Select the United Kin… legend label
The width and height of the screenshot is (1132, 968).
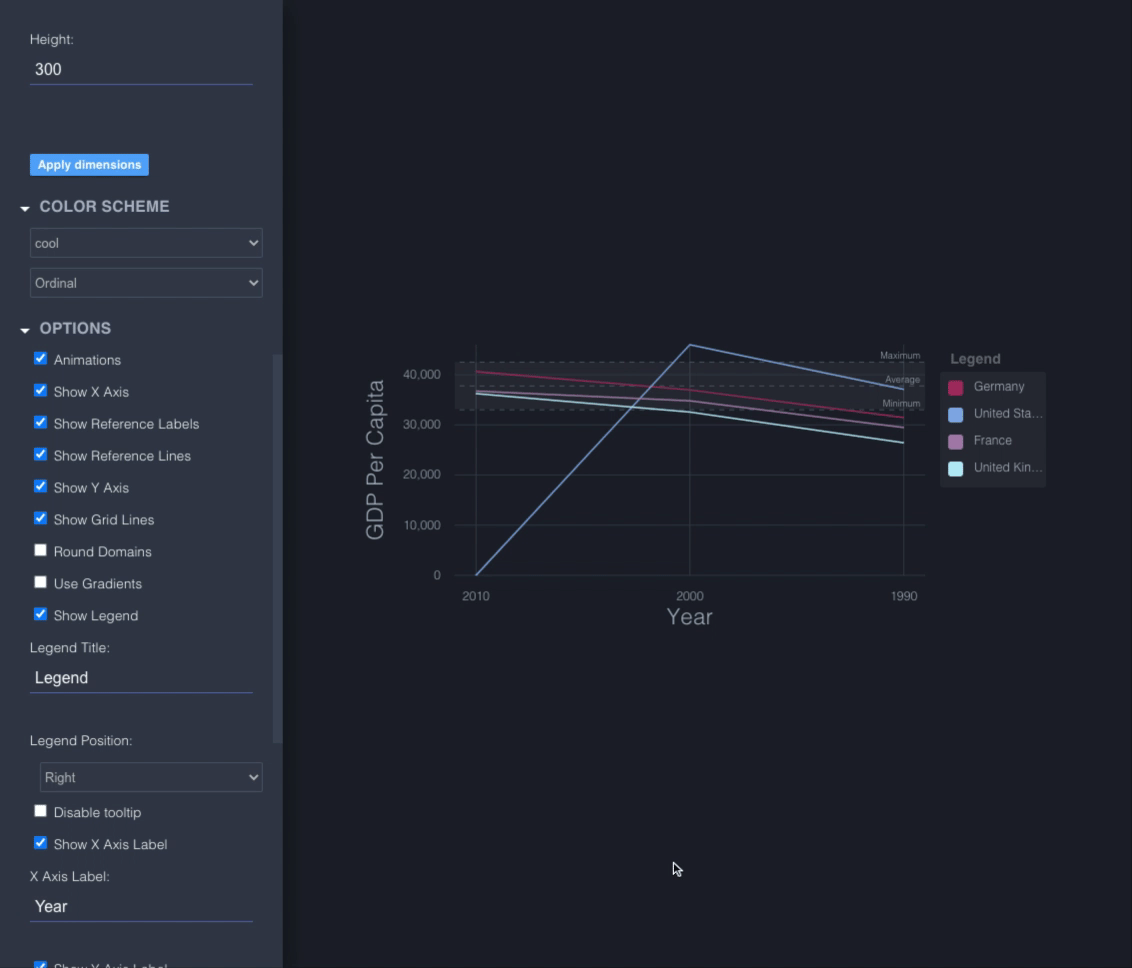(1008, 468)
